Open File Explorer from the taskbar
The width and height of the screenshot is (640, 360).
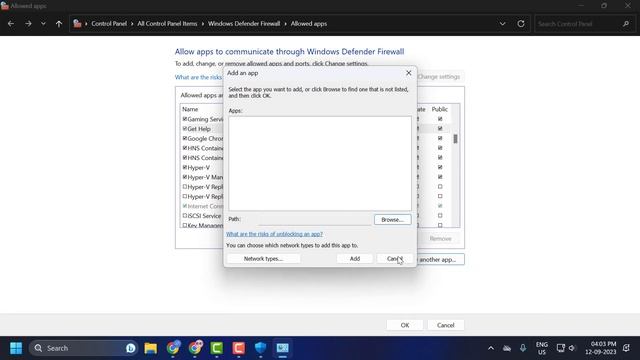(x=151, y=348)
